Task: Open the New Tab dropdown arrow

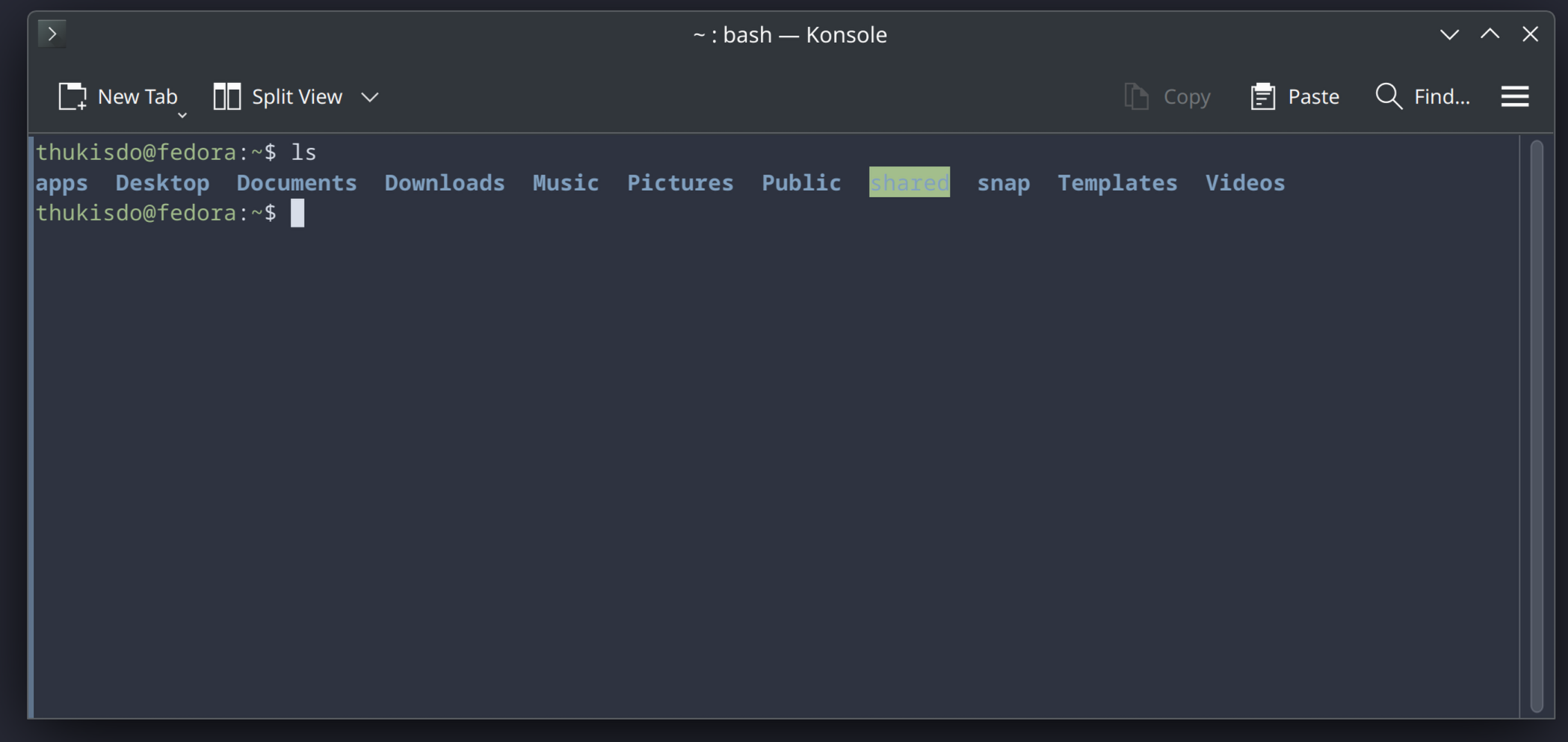Action: click(x=182, y=116)
